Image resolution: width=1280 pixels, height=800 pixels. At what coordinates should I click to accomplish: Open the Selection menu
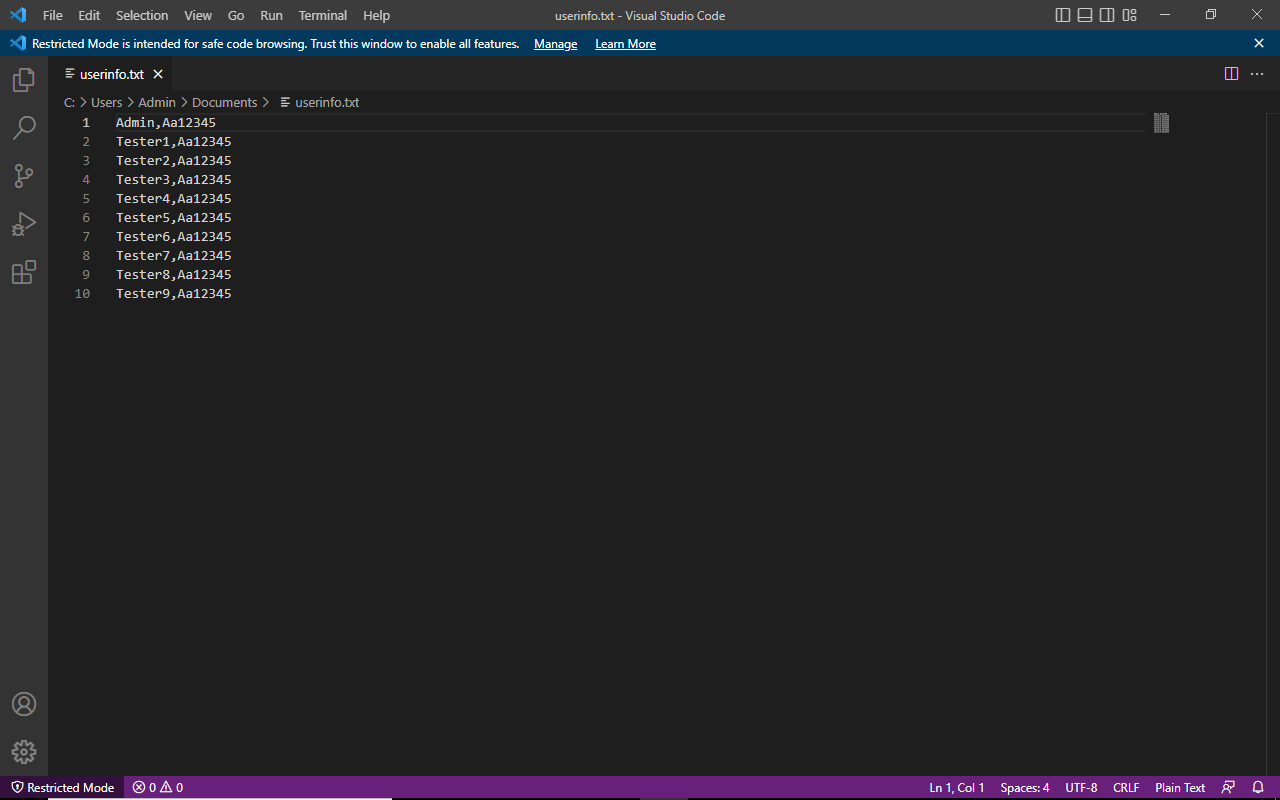(142, 15)
